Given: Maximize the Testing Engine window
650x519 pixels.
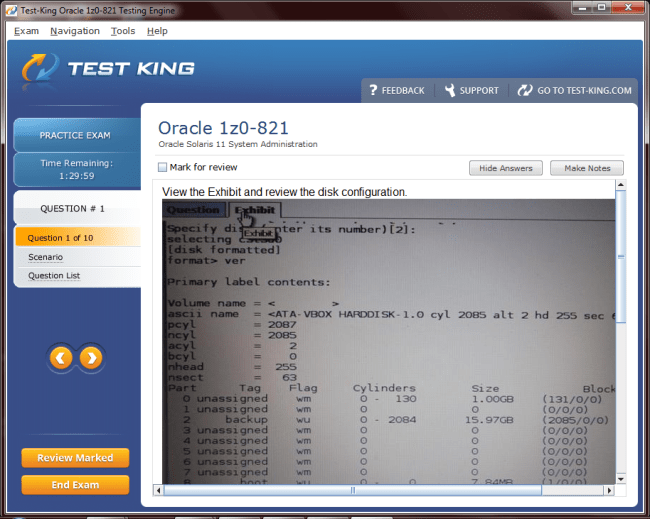Looking at the screenshot, I should (602, 7).
